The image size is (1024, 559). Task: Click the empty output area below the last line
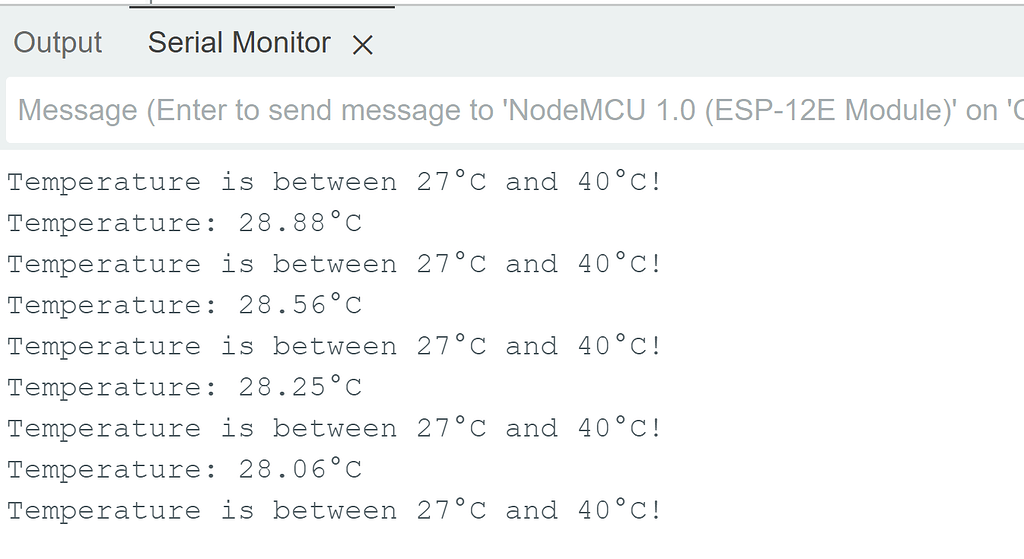(512, 543)
